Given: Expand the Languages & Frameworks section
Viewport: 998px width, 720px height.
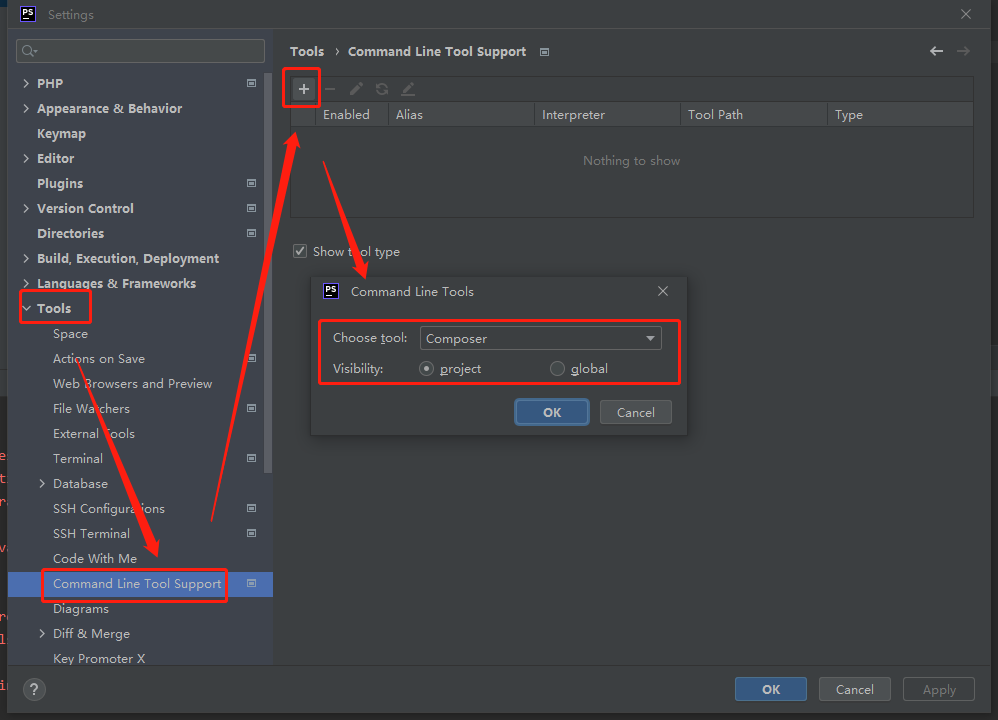Looking at the screenshot, I should point(26,283).
